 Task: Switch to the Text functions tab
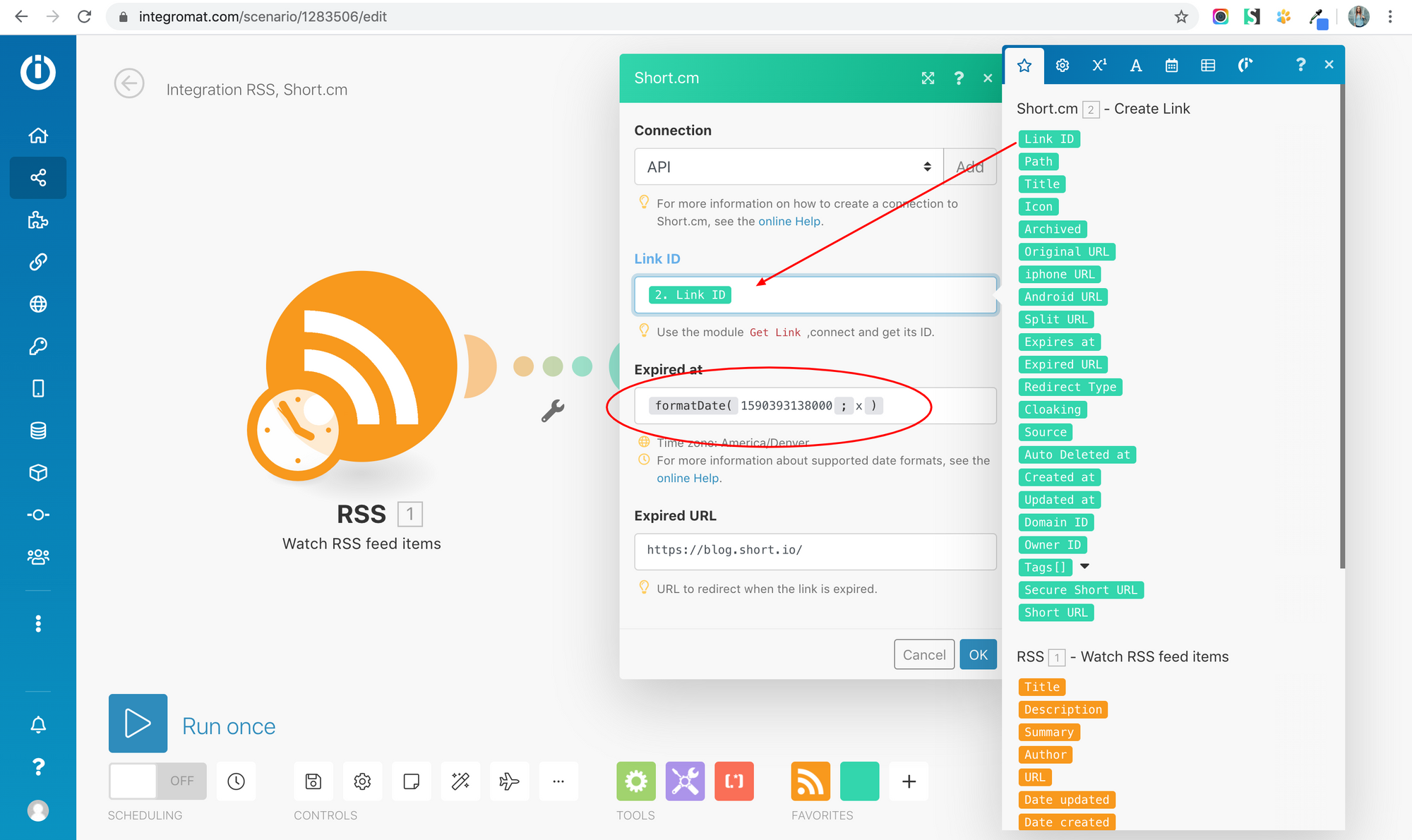click(x=1135, y=65)
